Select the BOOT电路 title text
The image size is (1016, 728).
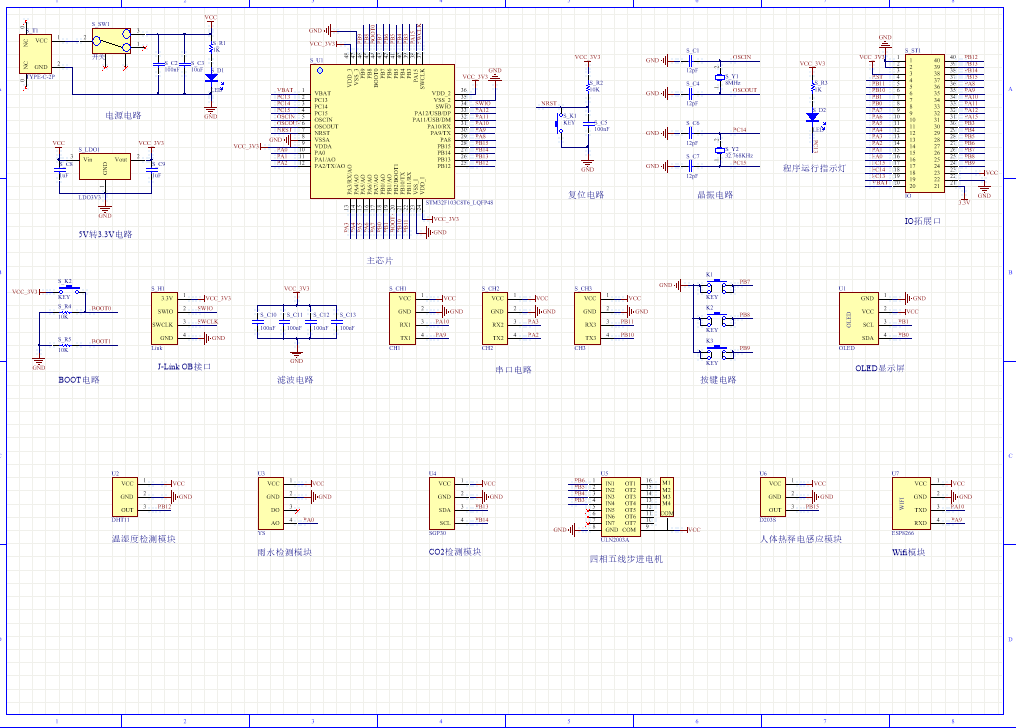coord(79,380)
